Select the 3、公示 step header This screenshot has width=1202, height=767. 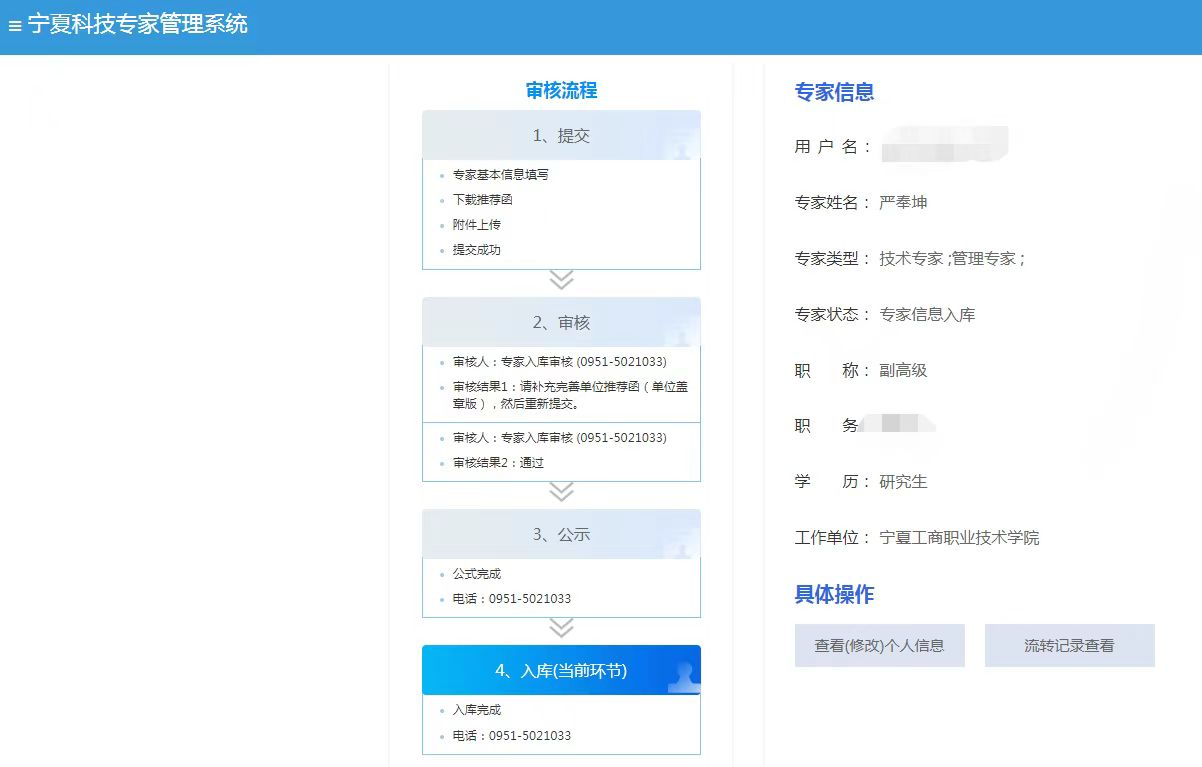point(560,534)
